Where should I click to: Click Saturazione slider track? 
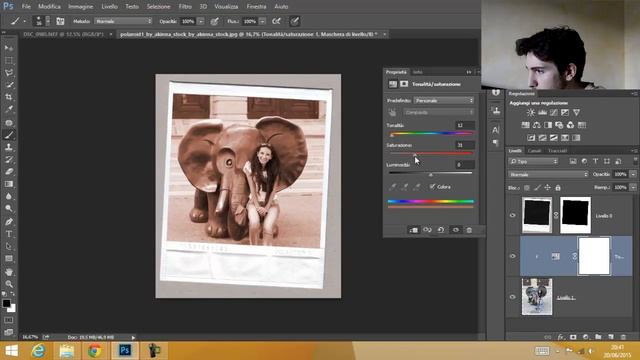431,153
